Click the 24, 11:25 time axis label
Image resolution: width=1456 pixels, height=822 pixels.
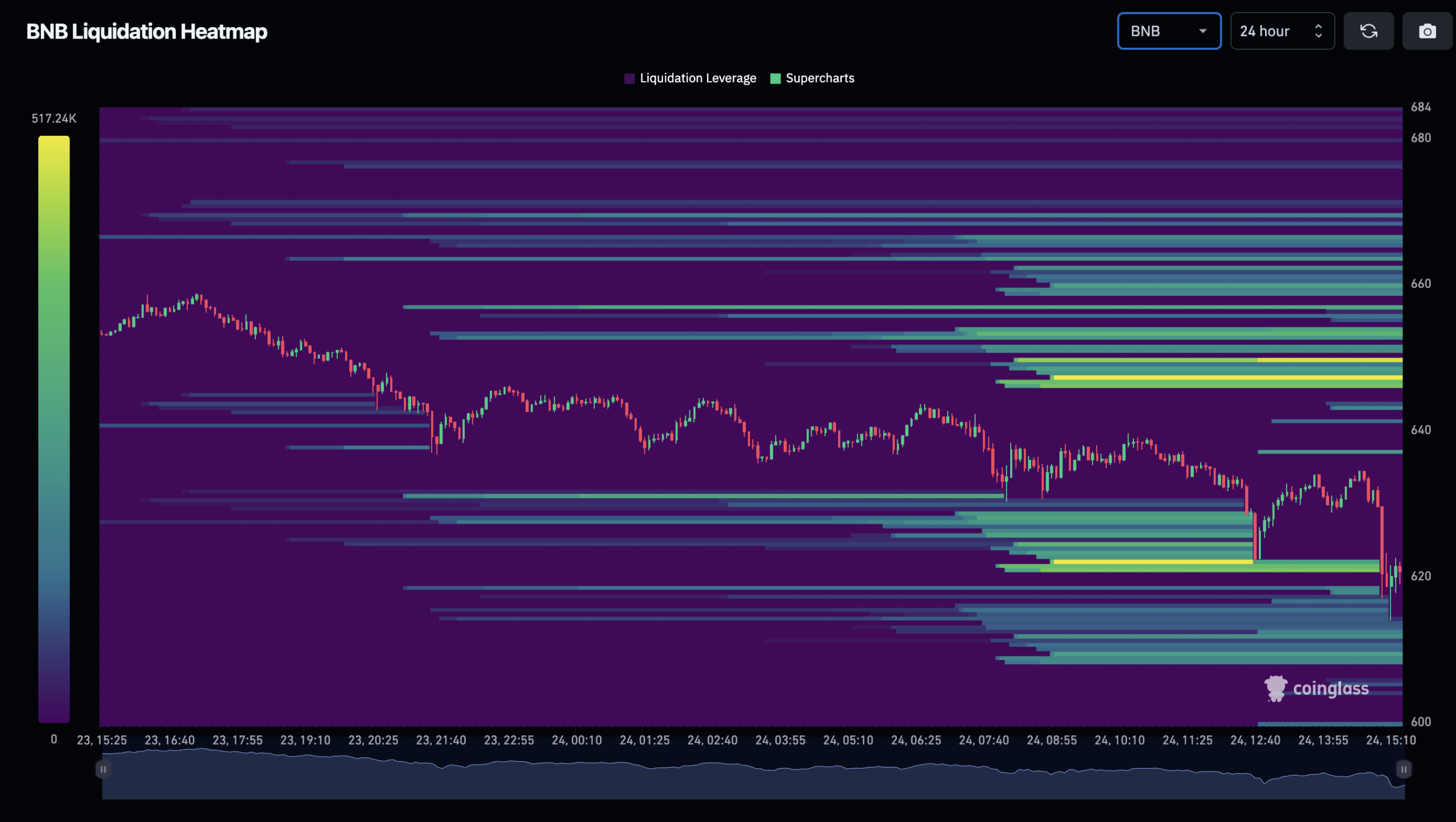pyautogui.click(x=1188, y=740)
